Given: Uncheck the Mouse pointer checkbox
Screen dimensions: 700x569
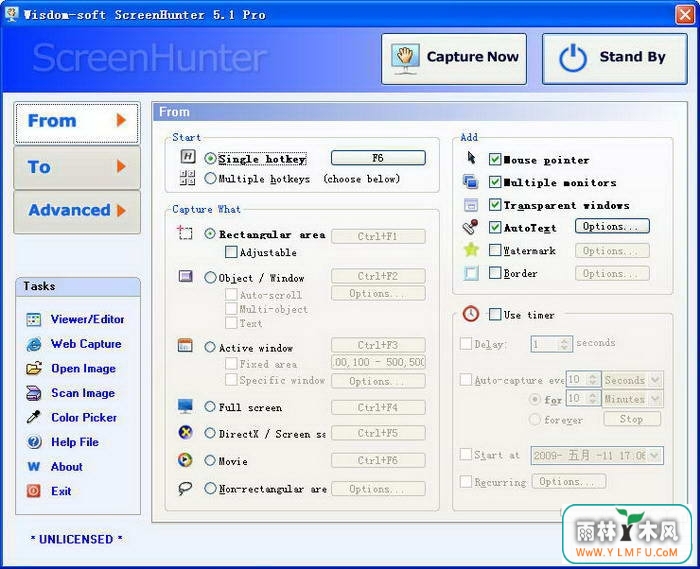Looking at the screenshot, I should pyautogui.click(x=495, y=159).
